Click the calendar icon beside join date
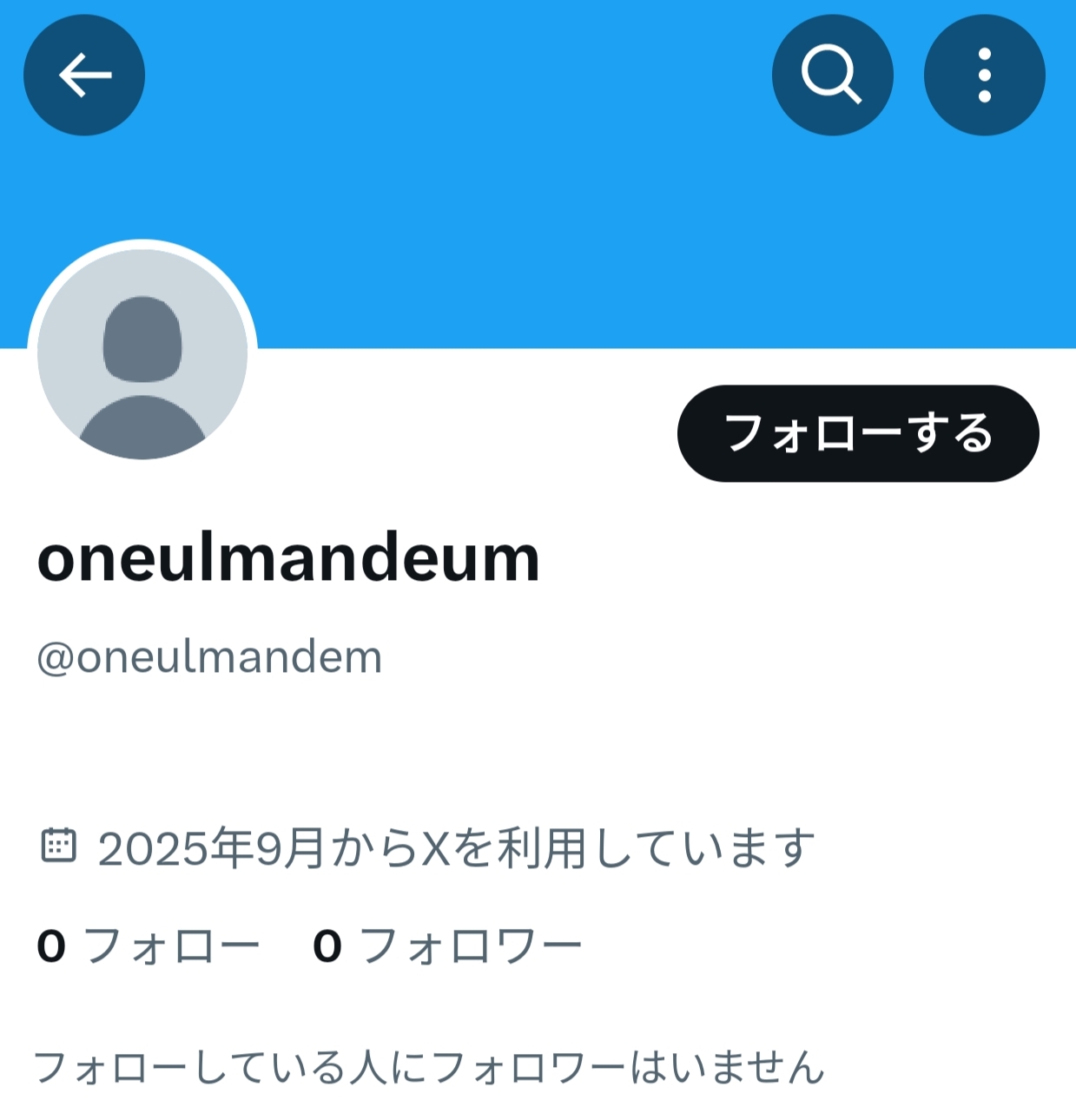 [x=59, y=845]
